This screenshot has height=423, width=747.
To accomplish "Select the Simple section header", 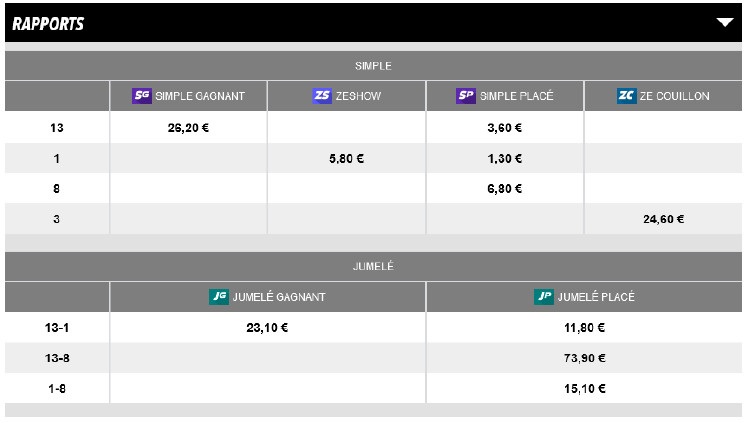I will (373, 66).
